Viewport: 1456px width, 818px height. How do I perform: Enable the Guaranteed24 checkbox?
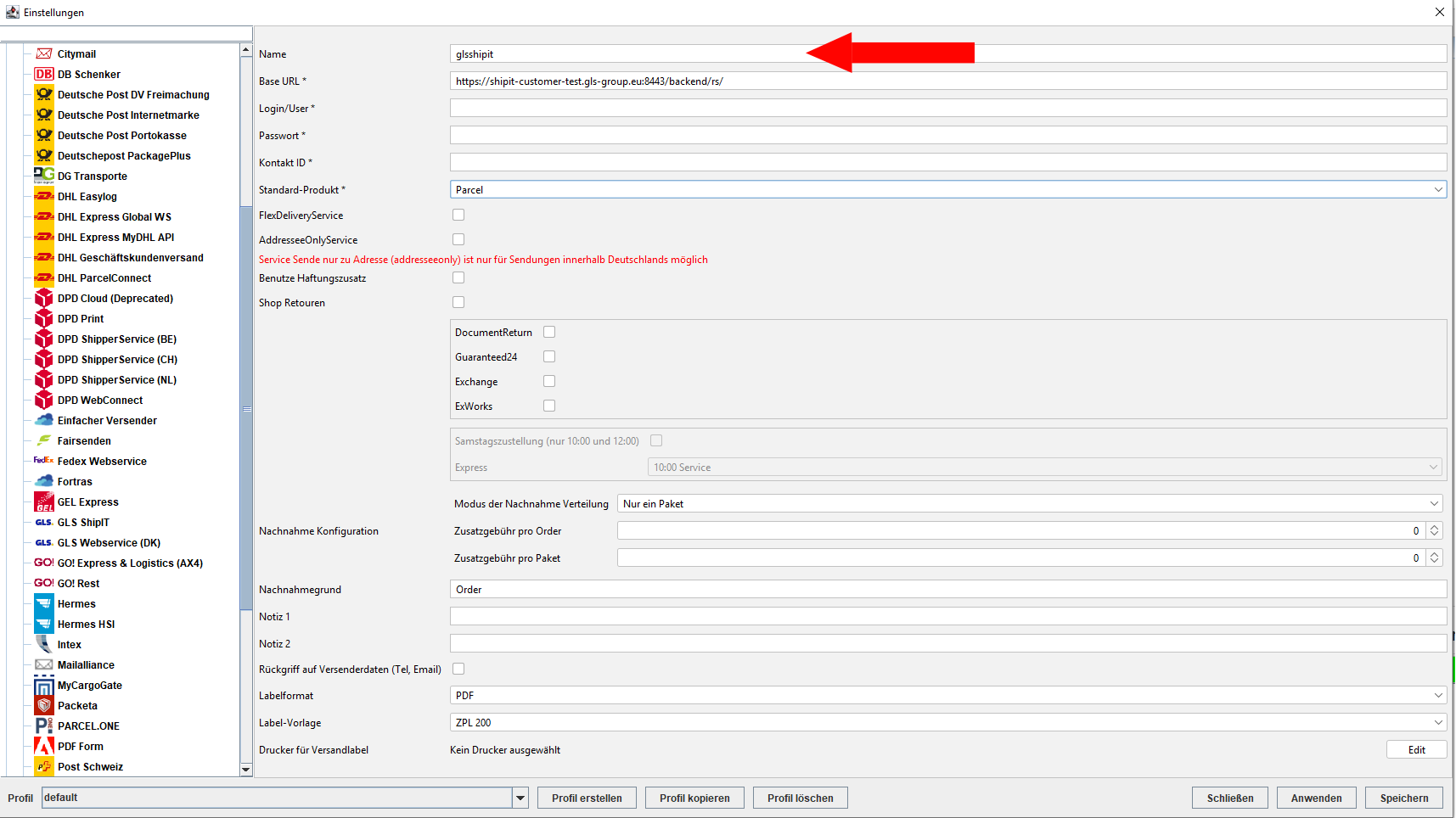pos(549,356)
